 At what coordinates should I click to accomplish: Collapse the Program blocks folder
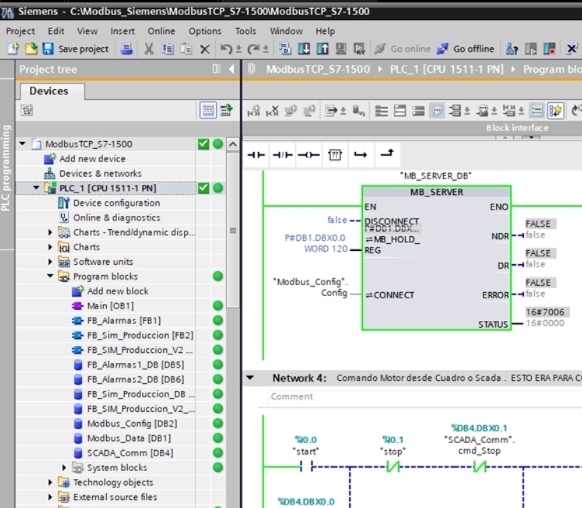50,276
